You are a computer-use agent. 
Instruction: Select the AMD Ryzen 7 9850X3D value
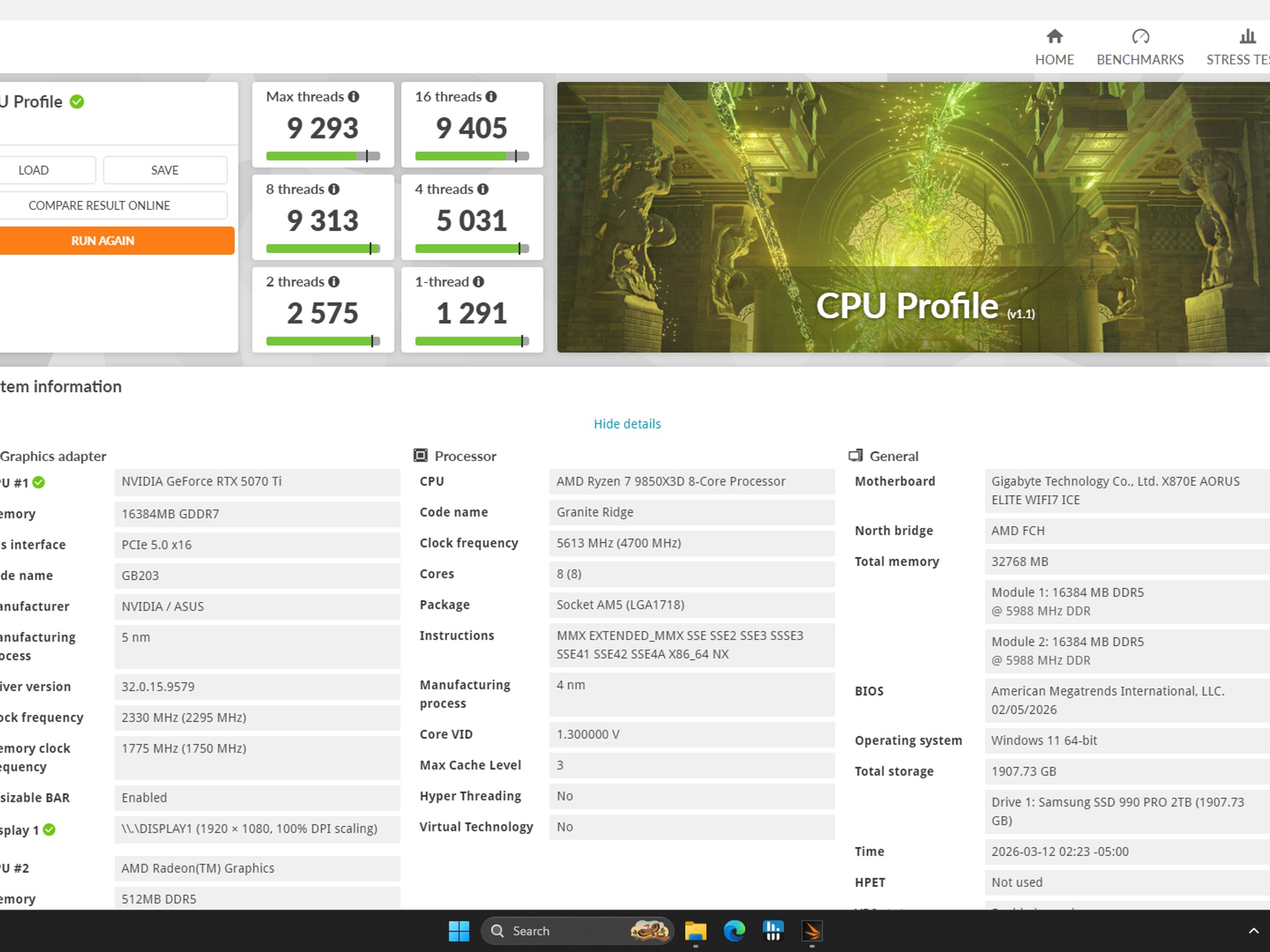coord(692,482)
